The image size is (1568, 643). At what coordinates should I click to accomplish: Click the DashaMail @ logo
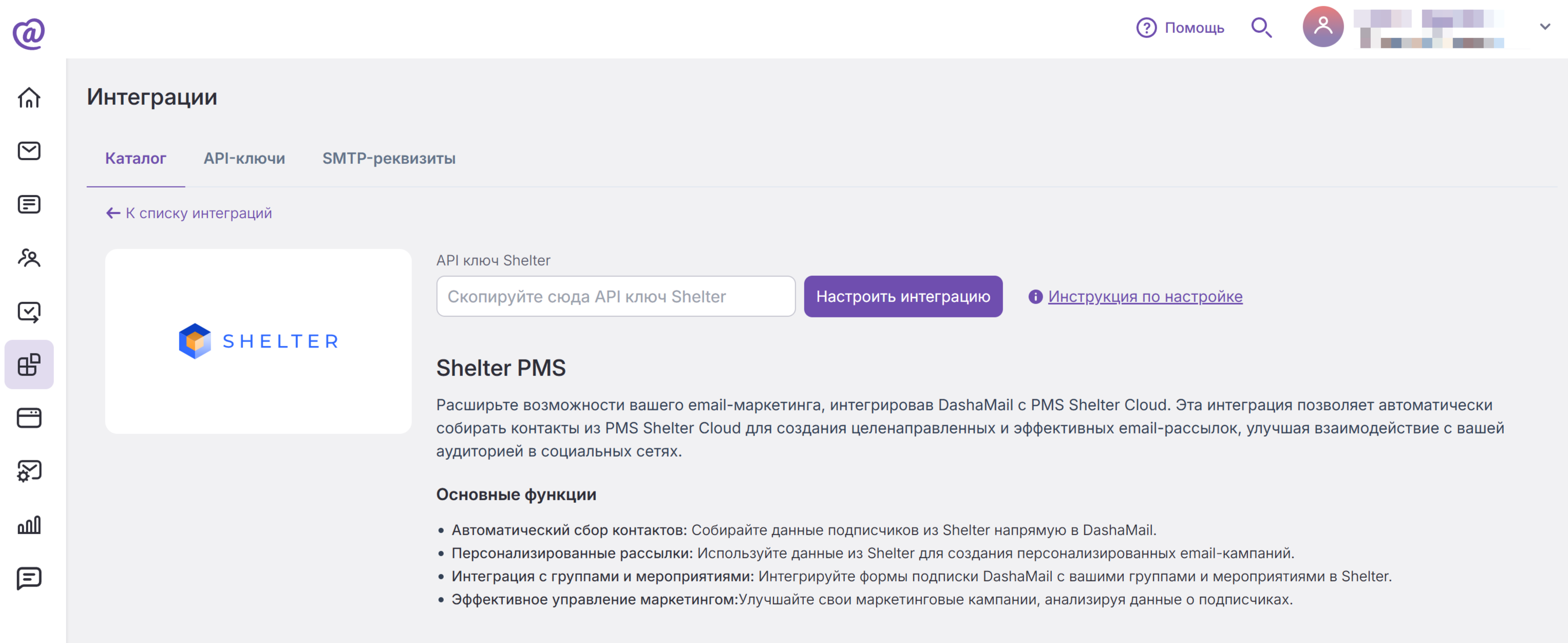tap(29, 33)
